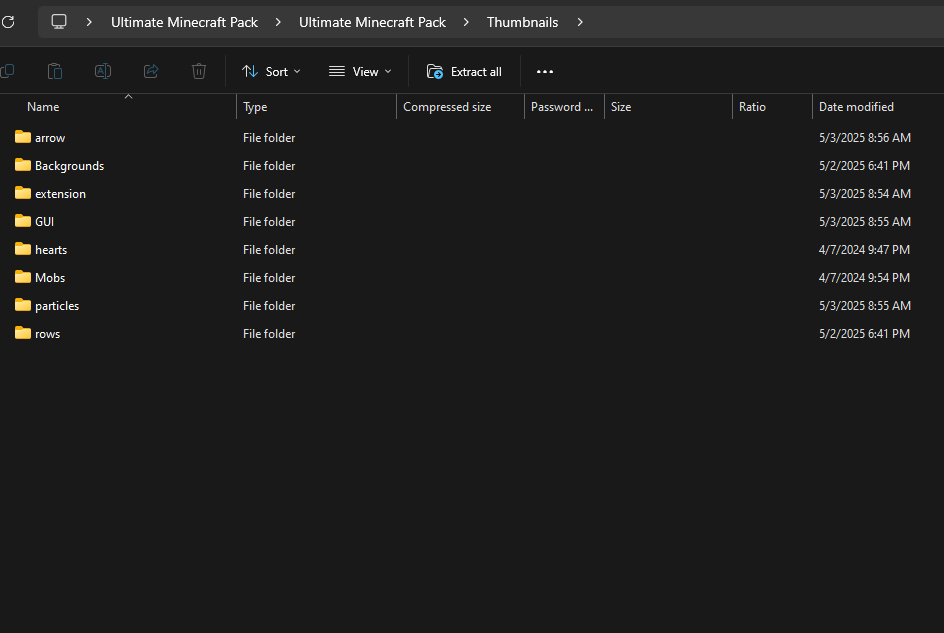Image resolution: width=944 pixels, height=633 pixels.
Task: Go to first Ultimate Minecraft Pack breadcrumb
Action: [184, 22]
